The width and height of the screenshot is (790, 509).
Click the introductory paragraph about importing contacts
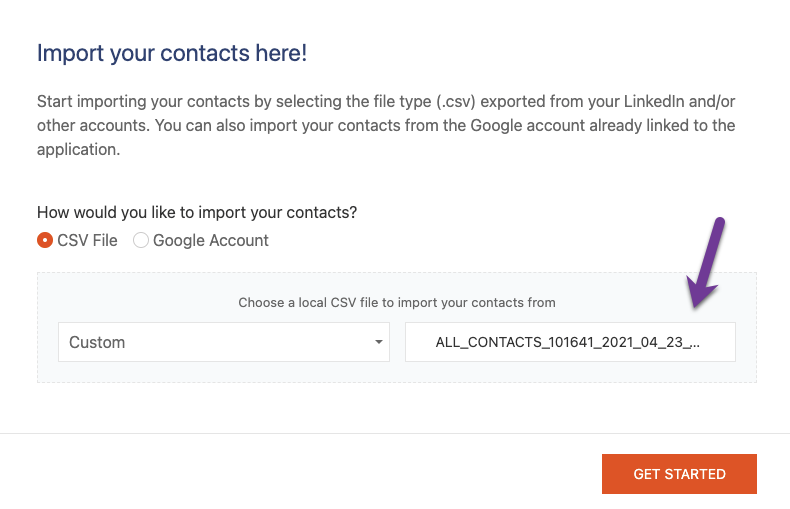[386, 126]
